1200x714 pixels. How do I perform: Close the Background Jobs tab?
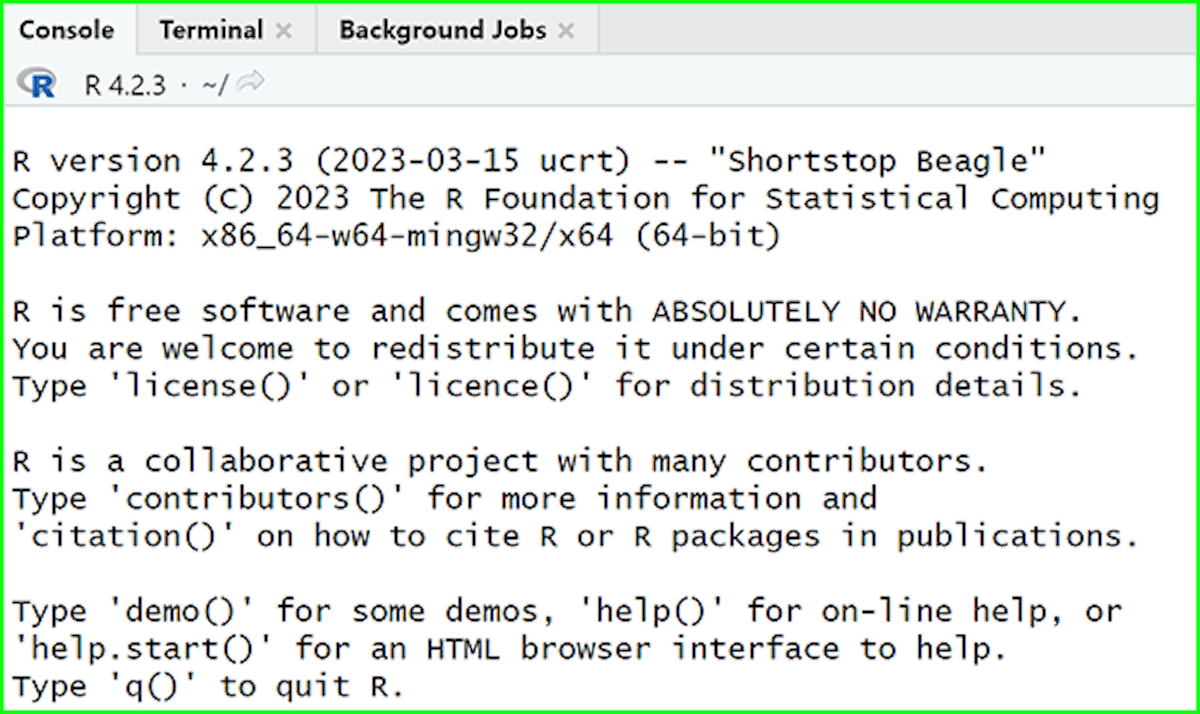tap(566, 30)
